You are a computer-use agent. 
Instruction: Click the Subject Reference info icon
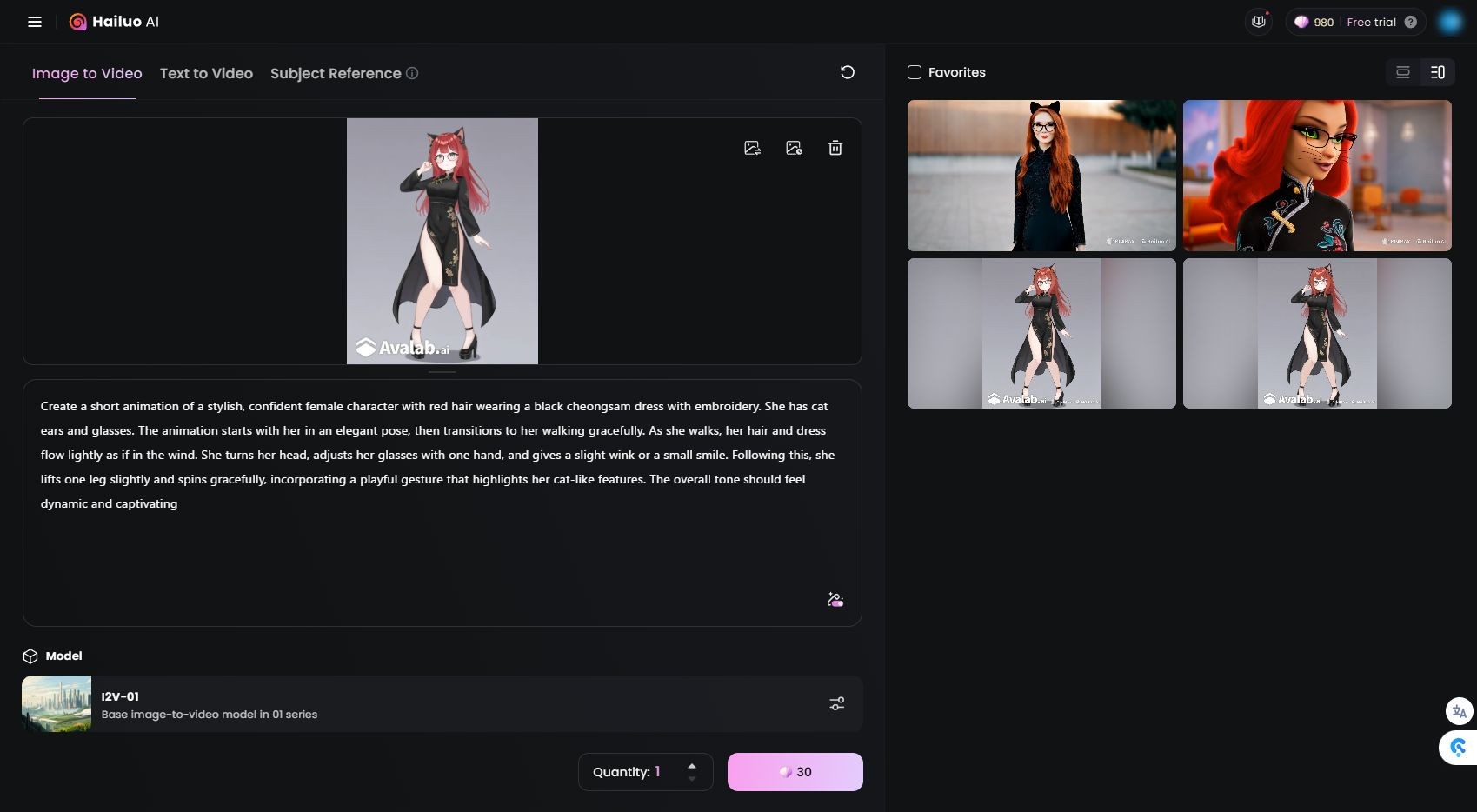coord(412,73)
